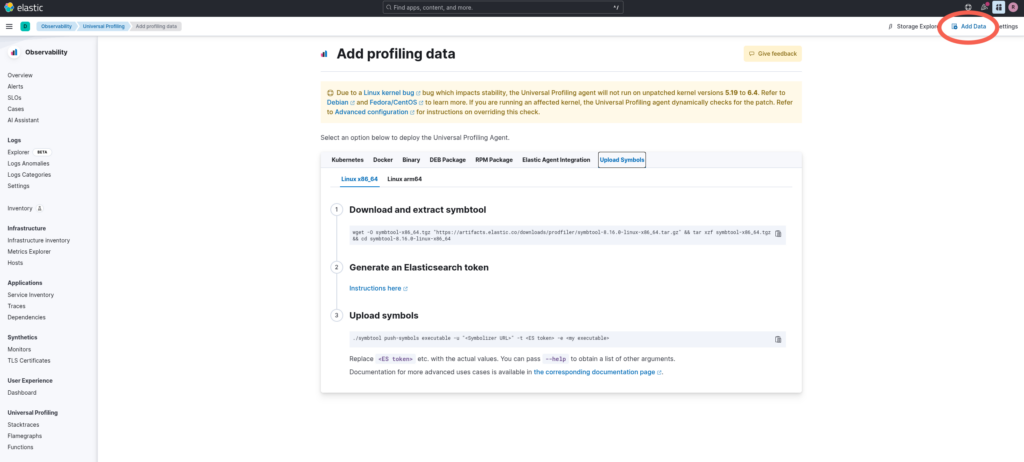Switch to the Kubernetes tab
This screenshot has width=1024, height=462.
tap(347, 159)
